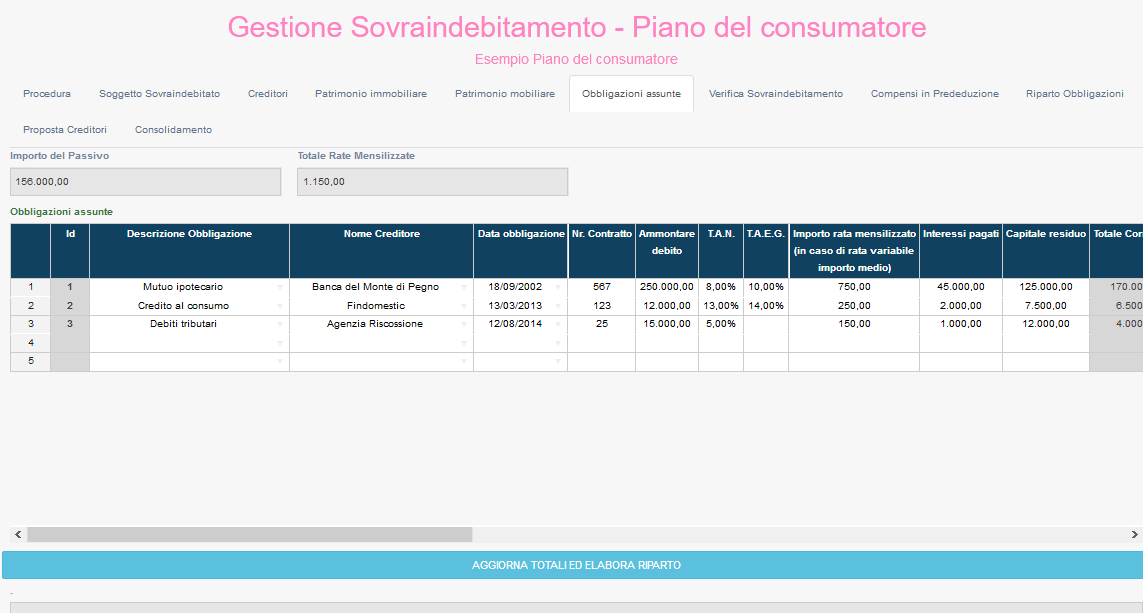1143x613 pixels.
Task: Open the Mutuo ipotecario description dropdown
Action: 280,287
